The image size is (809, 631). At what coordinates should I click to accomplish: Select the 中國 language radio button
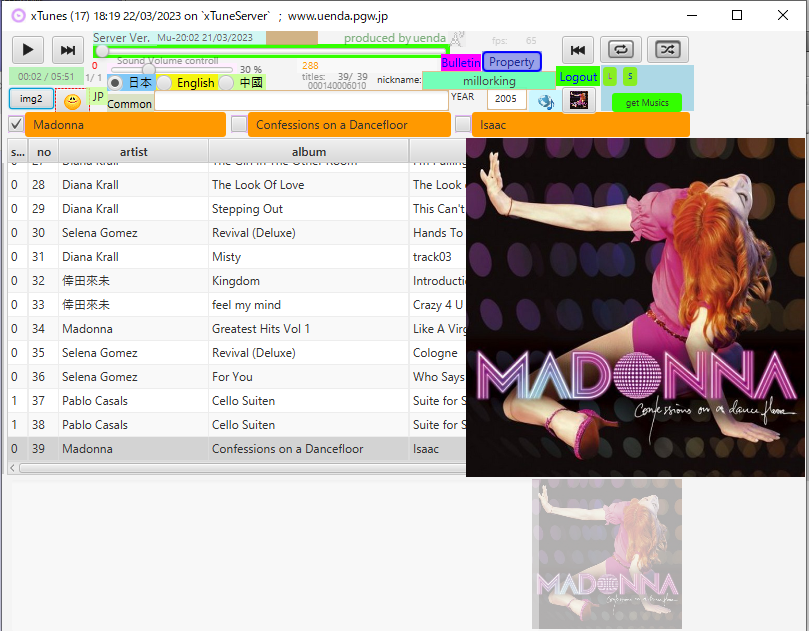227,83
